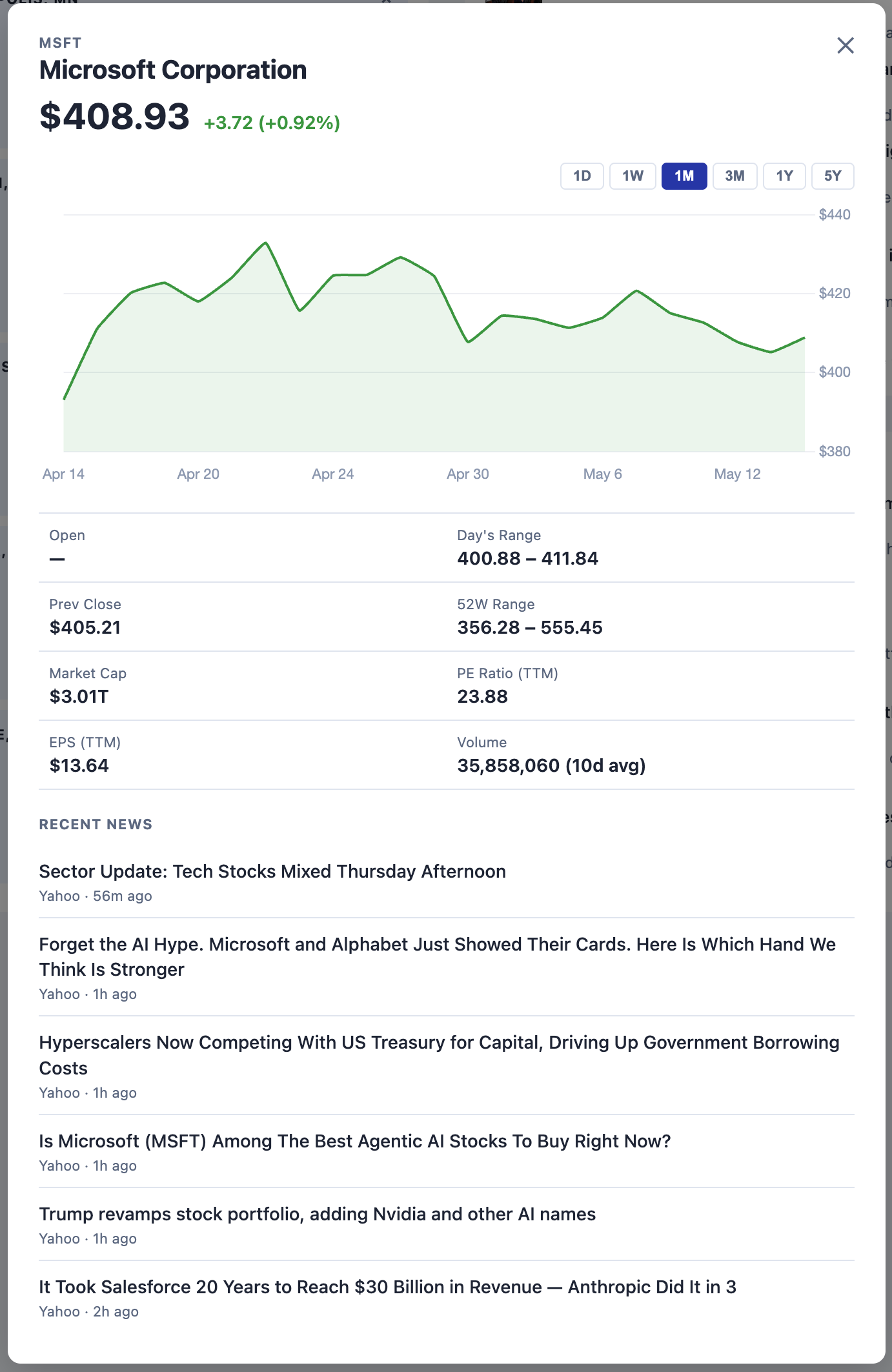Click the Volume value 35,858,060 (10d avg)

pos(552,765)
